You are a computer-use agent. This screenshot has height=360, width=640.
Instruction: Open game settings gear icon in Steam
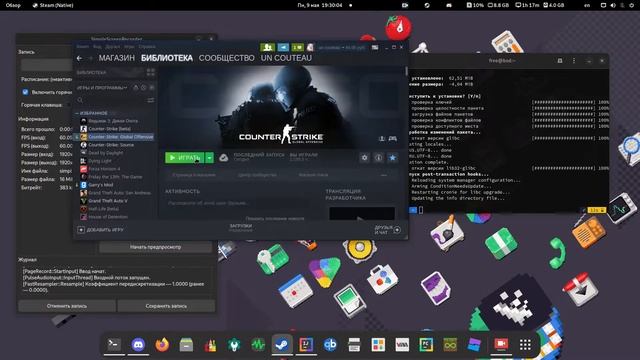(364, 158)
